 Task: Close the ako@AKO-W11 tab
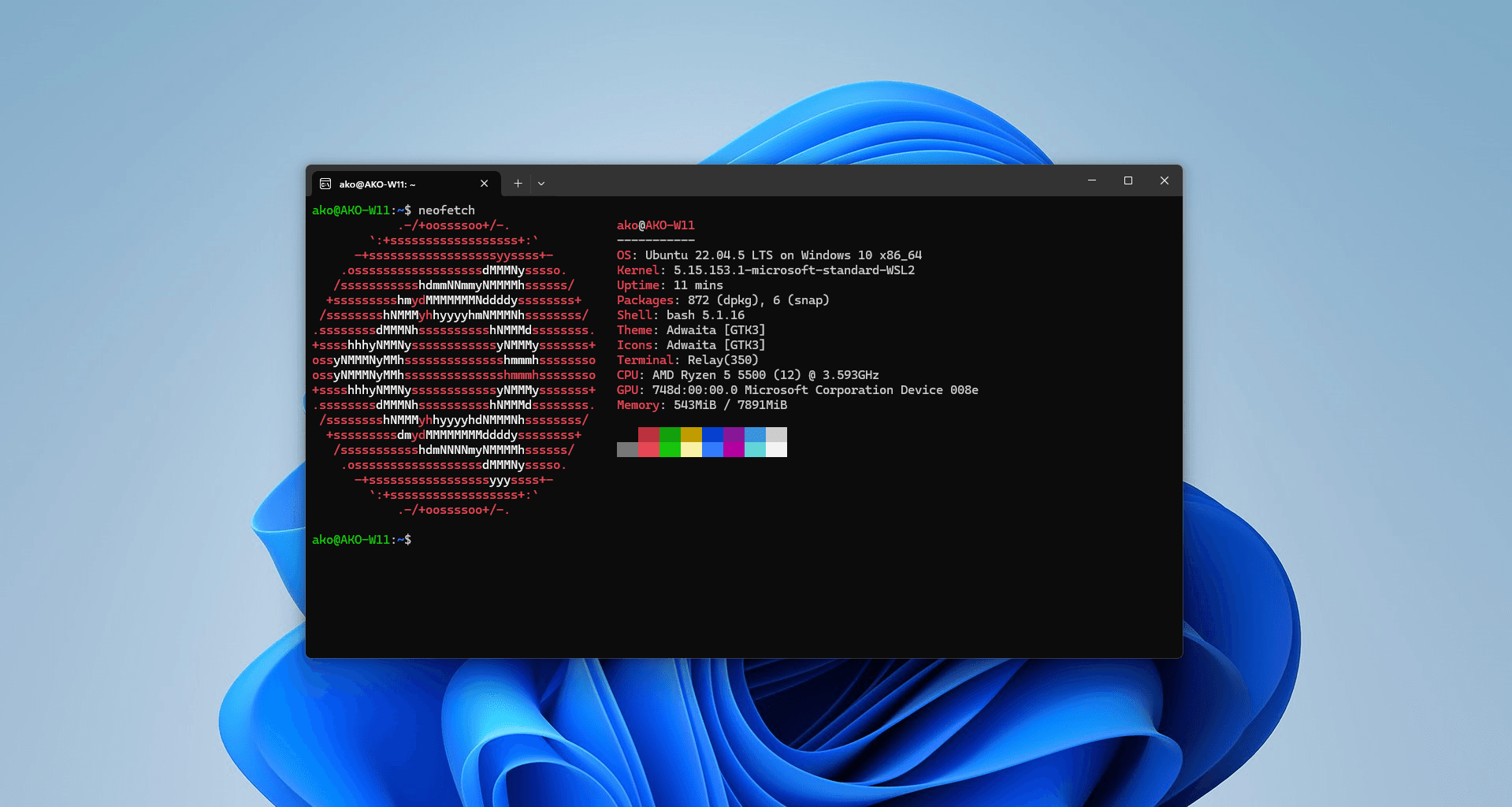(x=484, y=184)
